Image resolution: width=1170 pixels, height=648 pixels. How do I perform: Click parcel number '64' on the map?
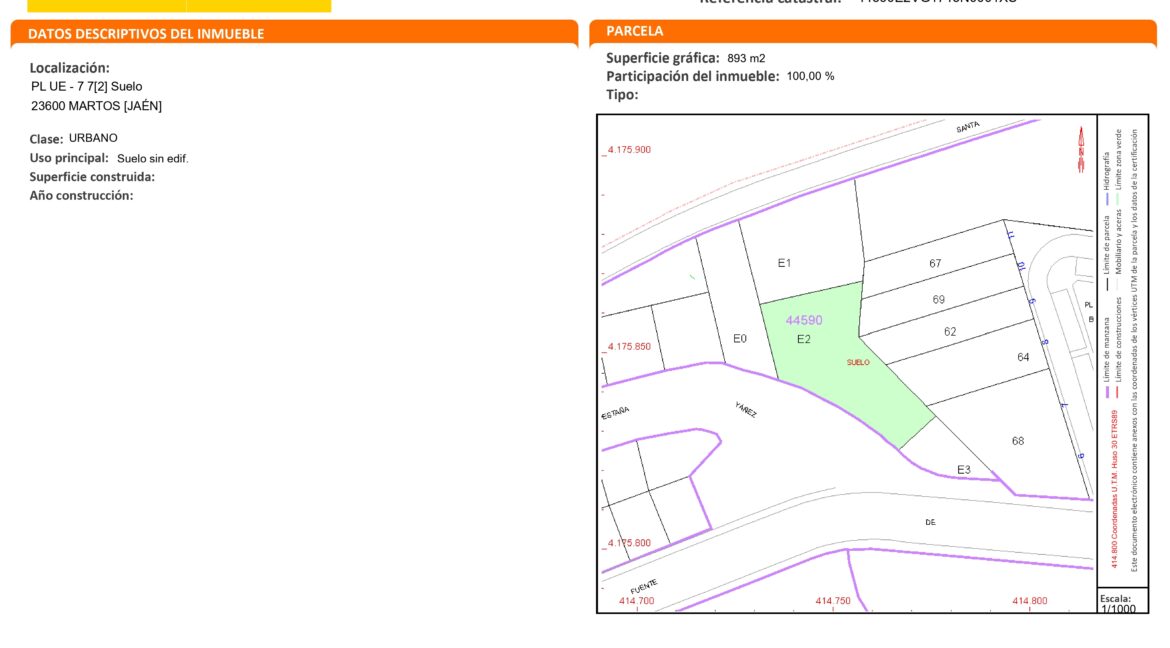[x=1023, y=358]
